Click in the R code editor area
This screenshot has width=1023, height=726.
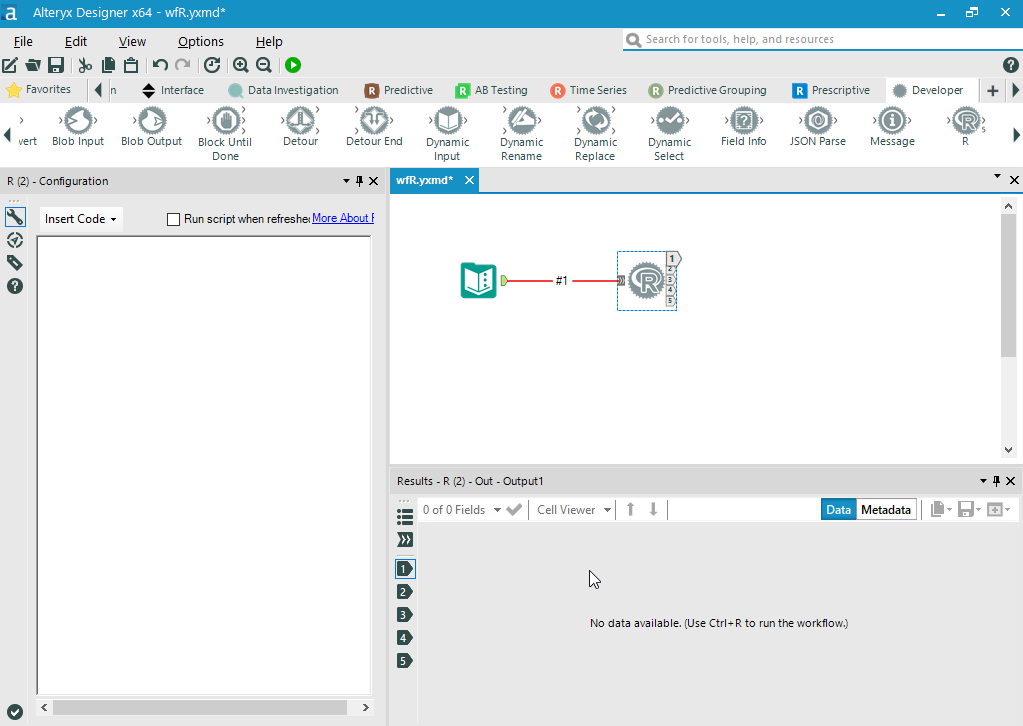coord(204,465)
